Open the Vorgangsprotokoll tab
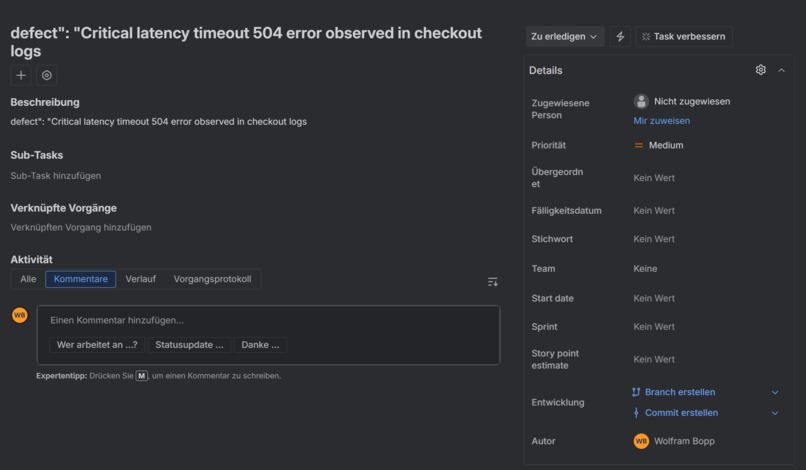This screenshot has height=470, width=806. (212, 279)
